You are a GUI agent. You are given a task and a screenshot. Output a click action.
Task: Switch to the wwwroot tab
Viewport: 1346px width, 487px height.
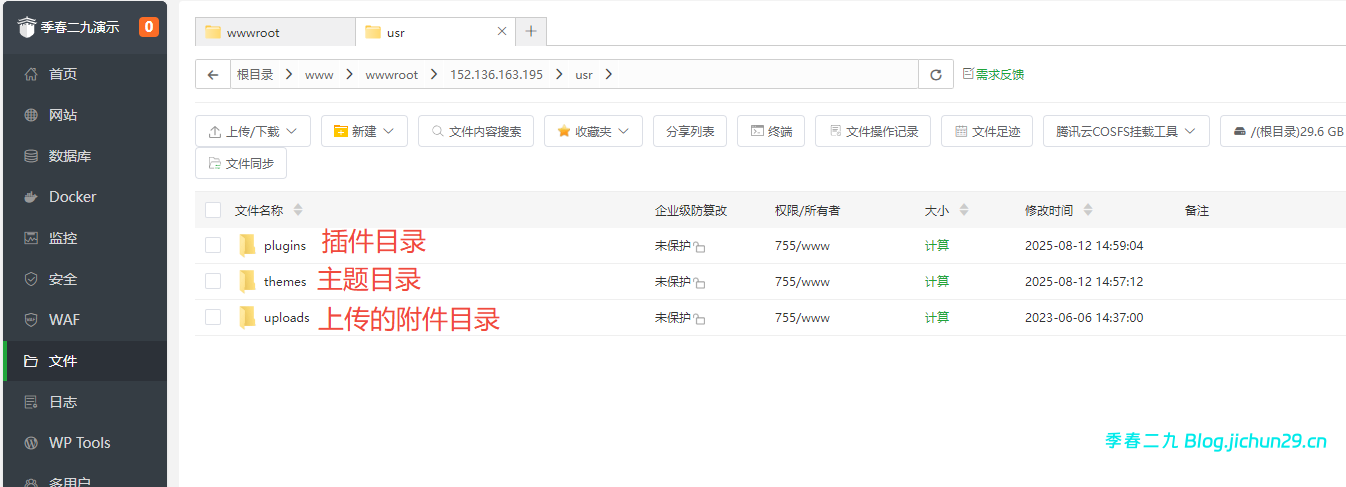pyautogui.click(x=275, y=32)
